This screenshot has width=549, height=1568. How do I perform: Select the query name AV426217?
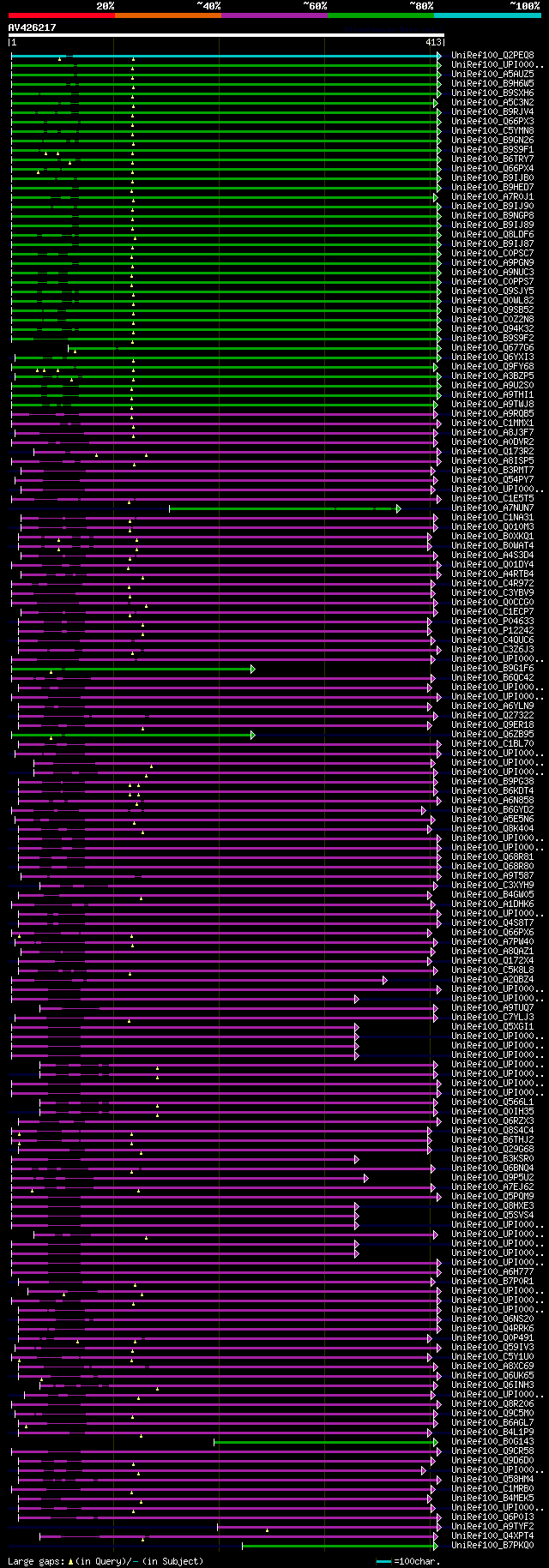point(33,27)
